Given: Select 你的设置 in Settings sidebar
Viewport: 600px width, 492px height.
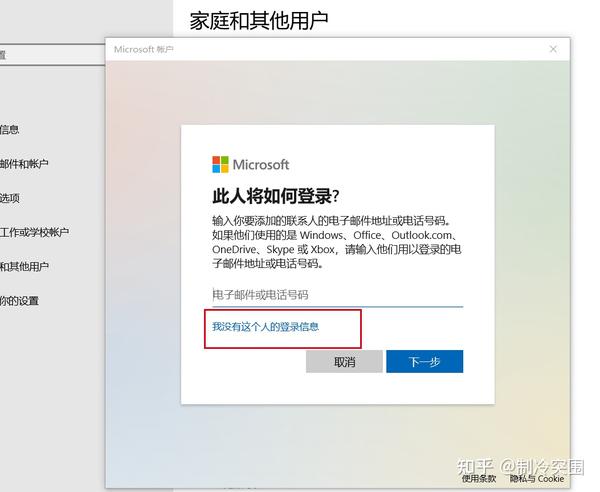Looking at the screenshot, I should point(19,301).
